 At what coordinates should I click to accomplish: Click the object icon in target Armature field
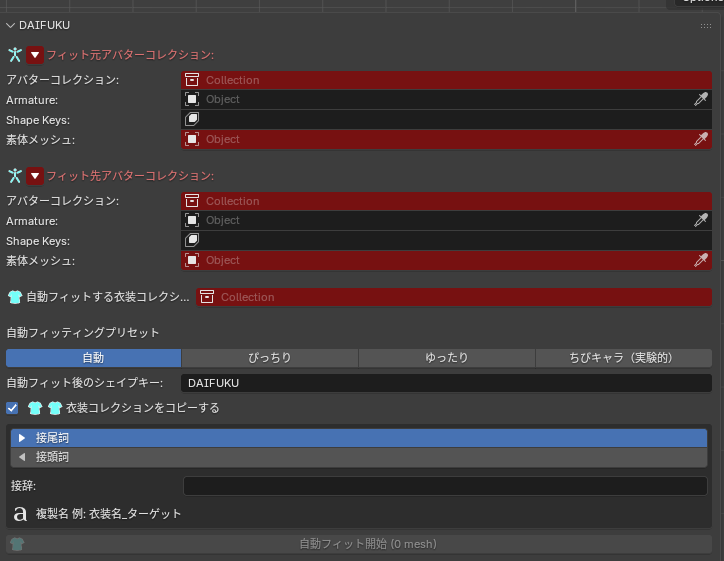click(192, 220)
